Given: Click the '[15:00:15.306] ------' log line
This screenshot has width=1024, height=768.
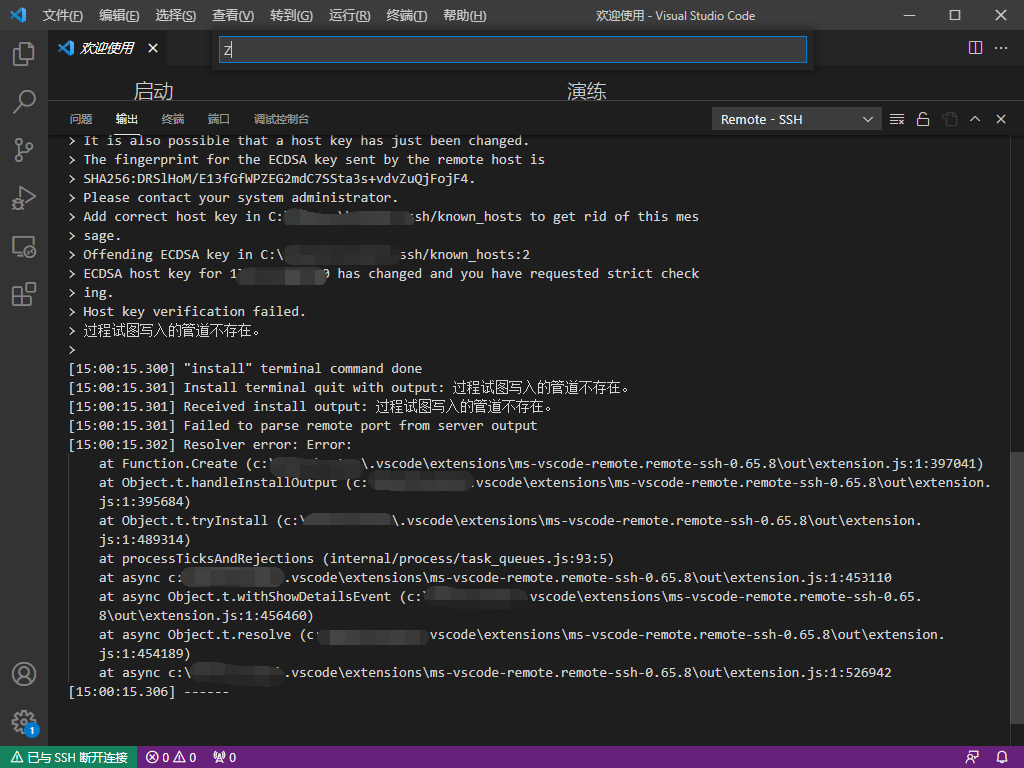Looking at the screenshot, I should (149, 692).
